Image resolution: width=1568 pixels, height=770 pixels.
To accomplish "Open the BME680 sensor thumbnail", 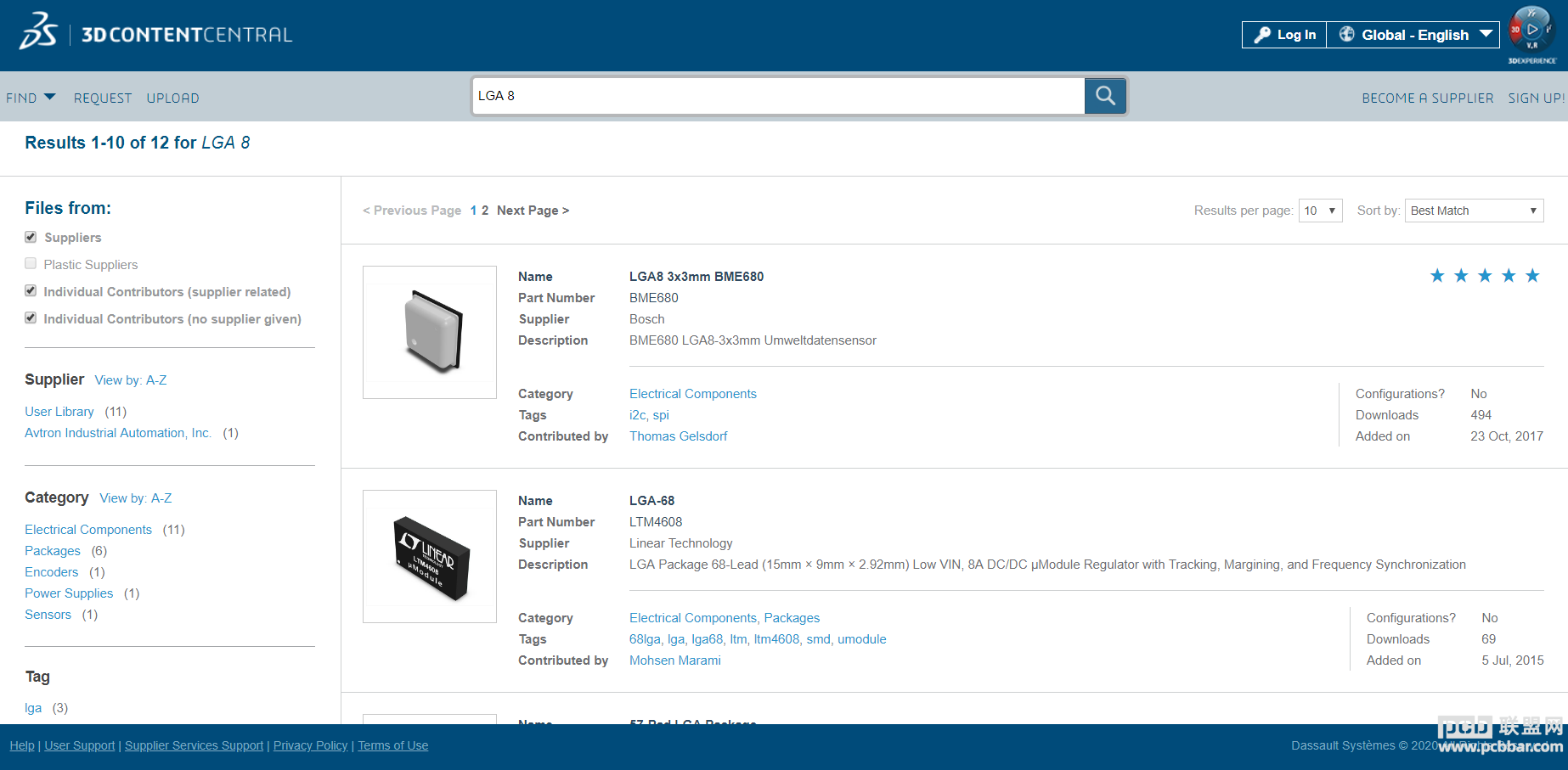I will [x=430, y=332].
